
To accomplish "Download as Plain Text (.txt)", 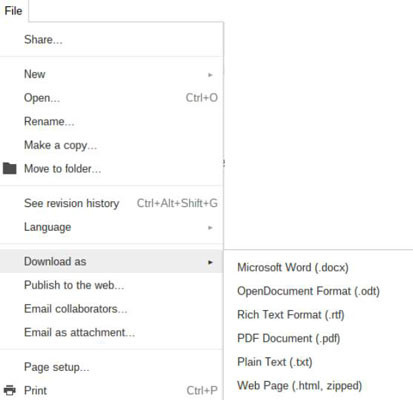I will tap(275, 362).
